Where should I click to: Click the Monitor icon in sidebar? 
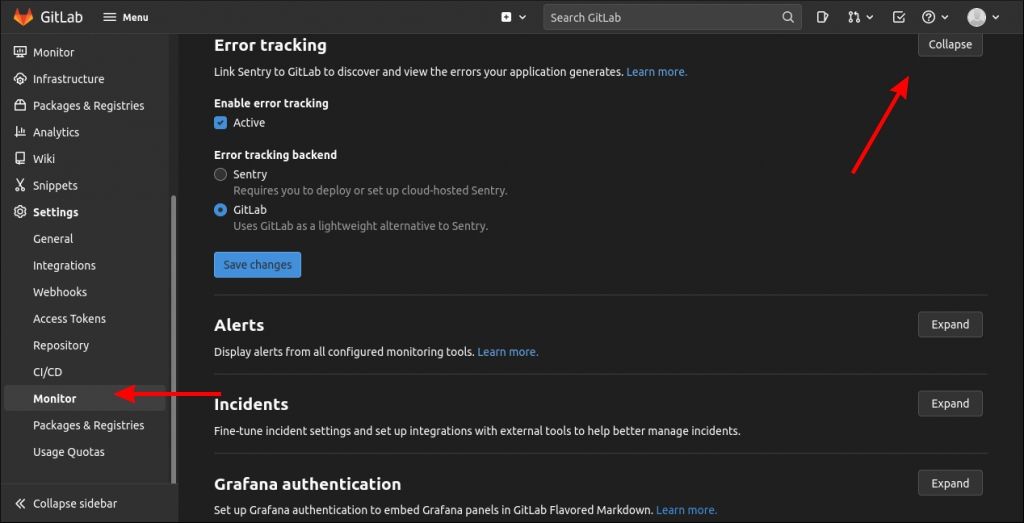point(20,52)
